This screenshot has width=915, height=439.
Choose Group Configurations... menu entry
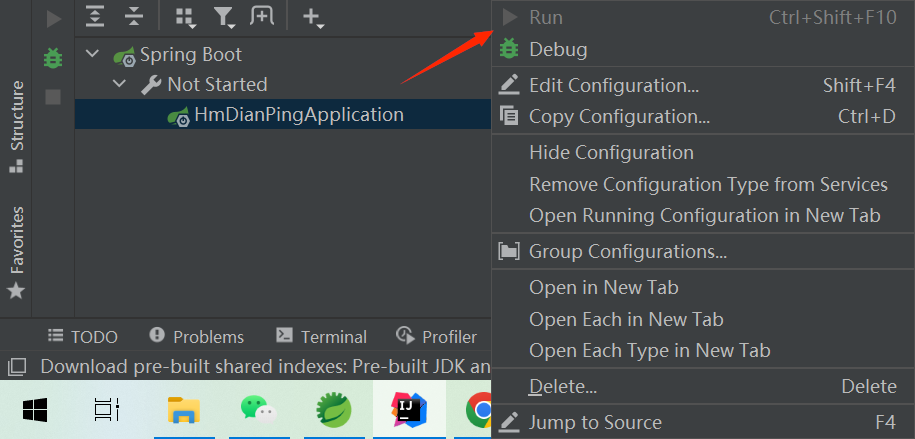click(x=703, y=252)
